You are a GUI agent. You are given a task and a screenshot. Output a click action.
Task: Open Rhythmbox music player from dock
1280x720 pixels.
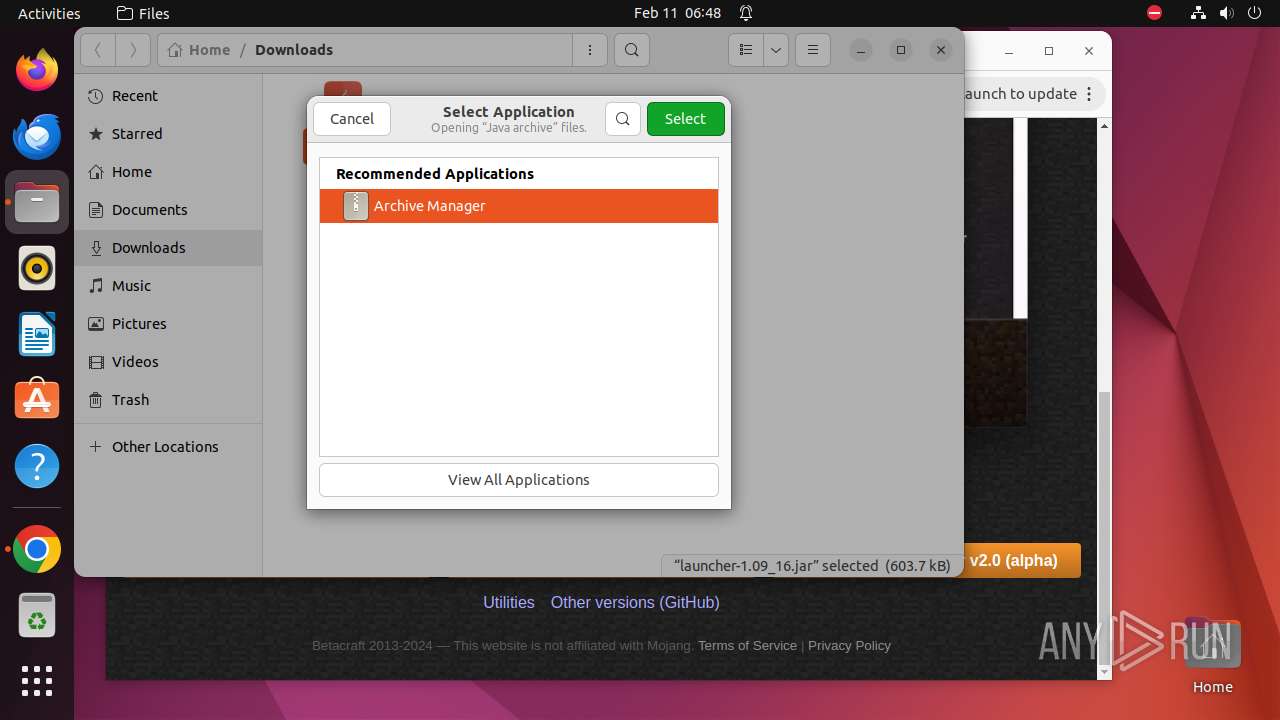(37, 269)
